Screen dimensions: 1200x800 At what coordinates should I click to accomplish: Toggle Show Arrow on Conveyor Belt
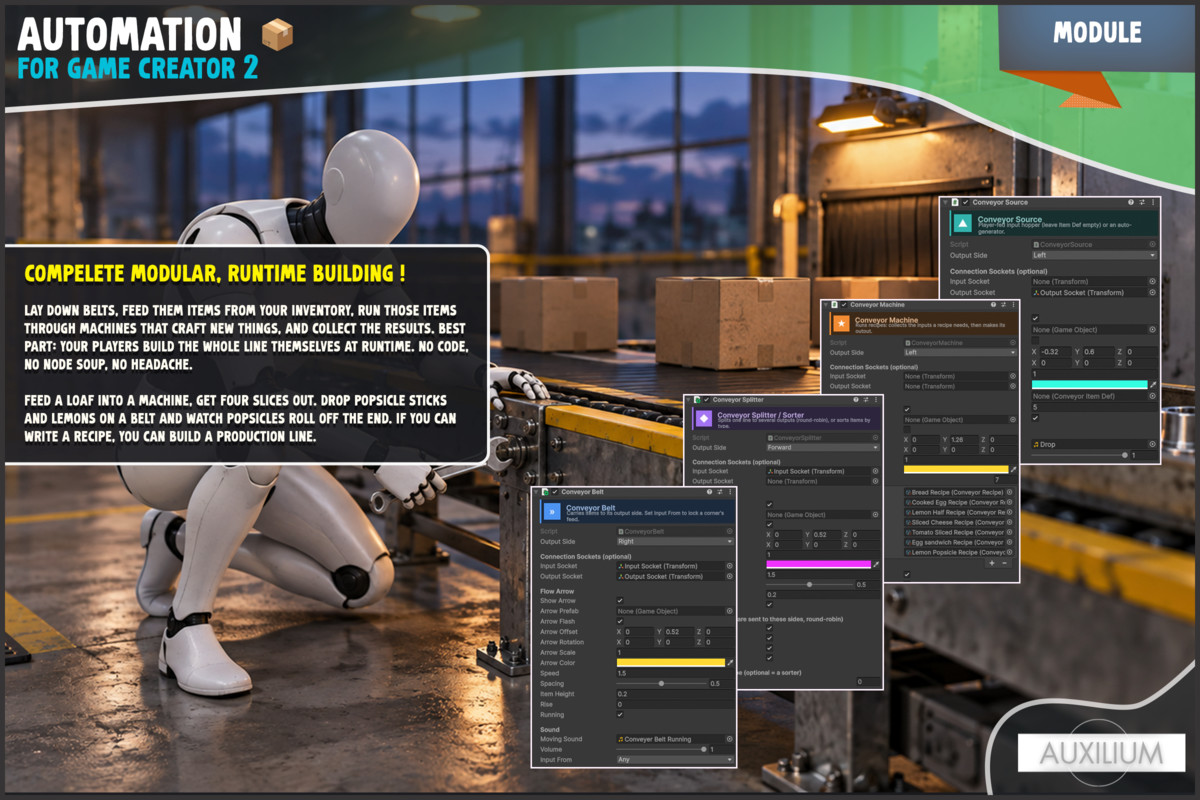coord(620,601)
